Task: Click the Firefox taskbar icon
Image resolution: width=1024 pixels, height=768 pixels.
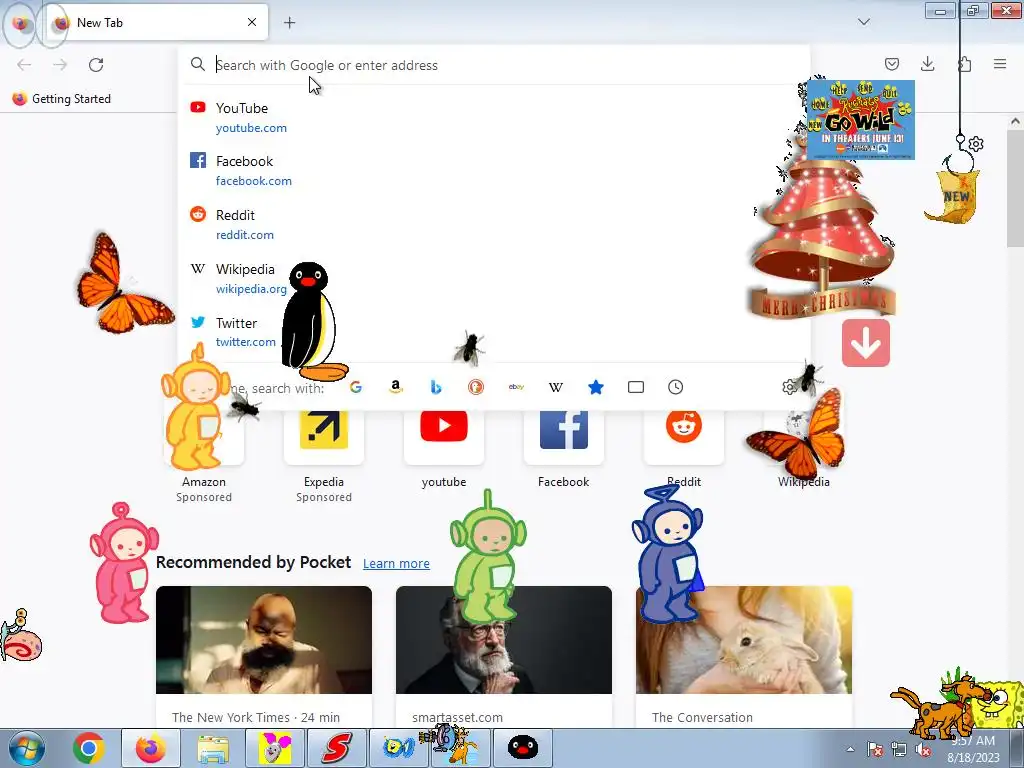Action: tap(151, 748)
